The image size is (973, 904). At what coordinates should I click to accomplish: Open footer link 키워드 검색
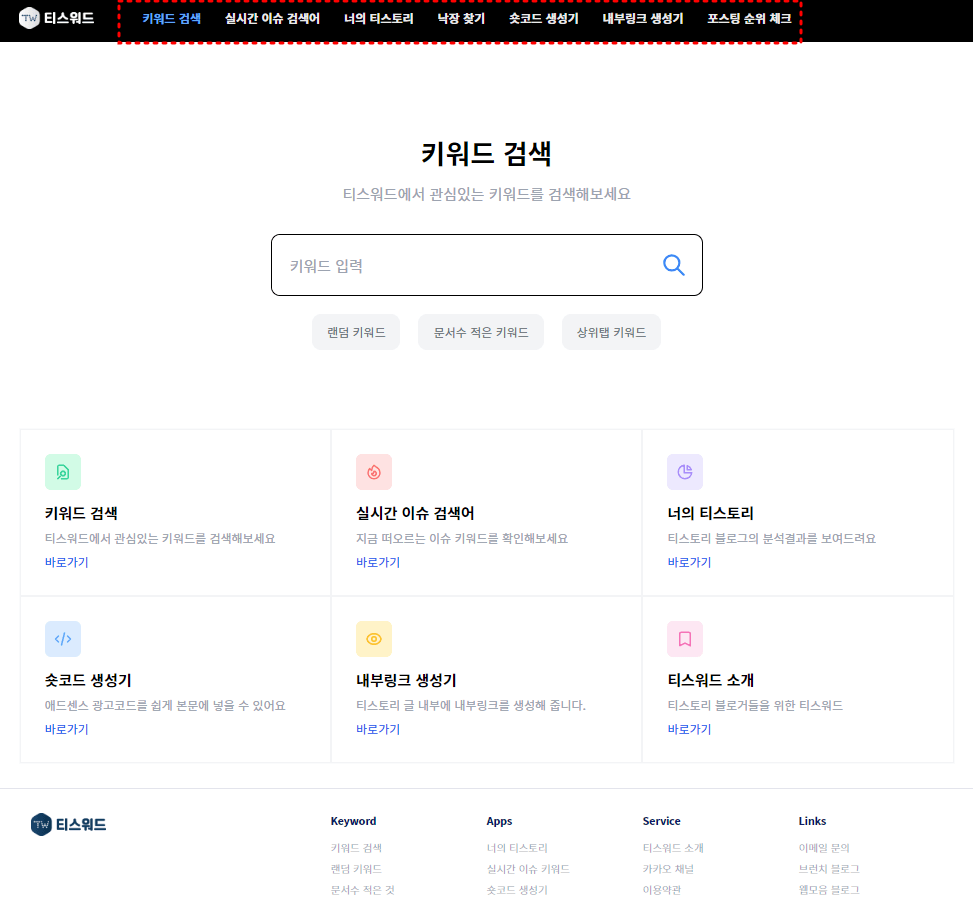point(356,848)
